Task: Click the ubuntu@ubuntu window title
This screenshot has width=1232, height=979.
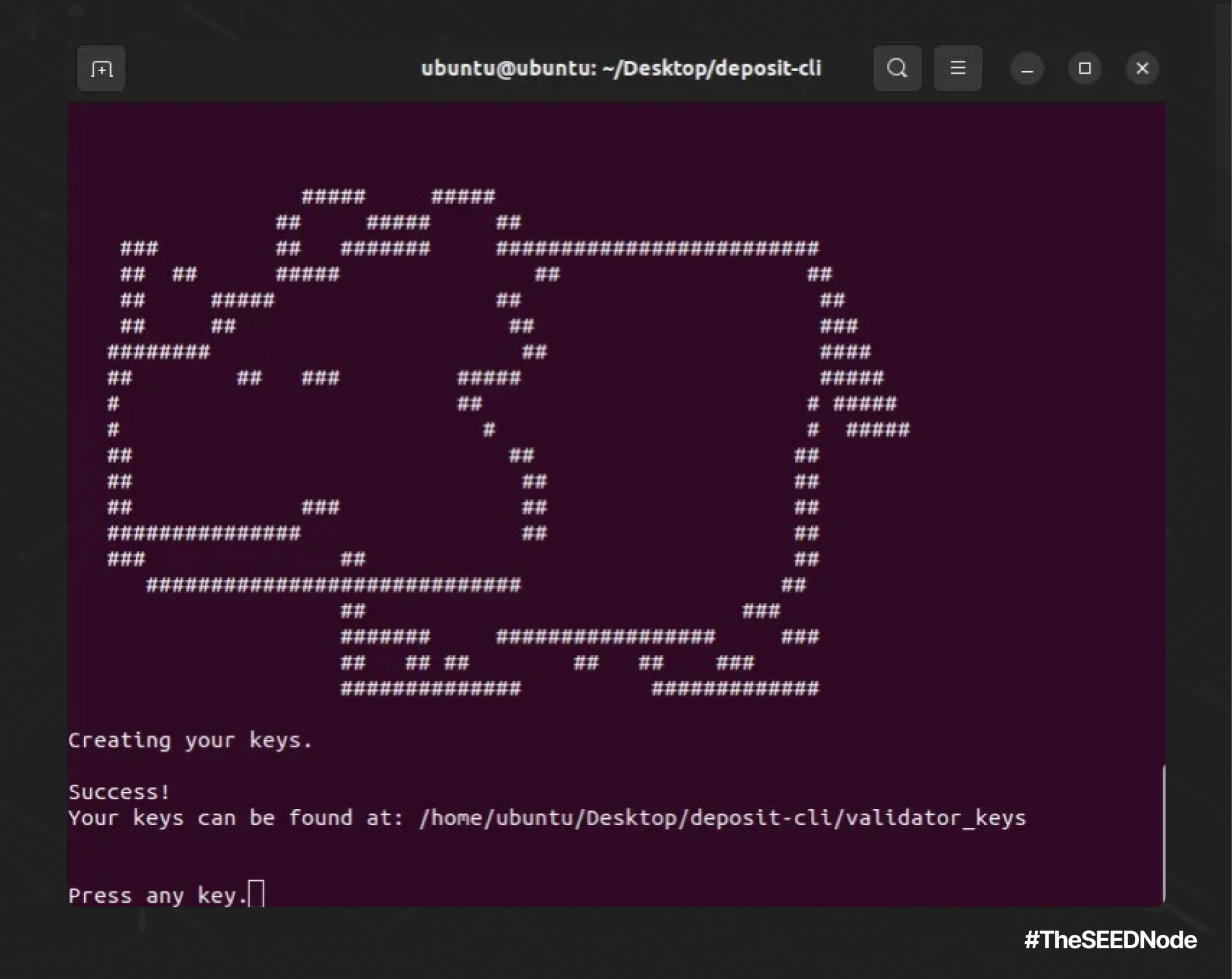Action: pos(620,68)
